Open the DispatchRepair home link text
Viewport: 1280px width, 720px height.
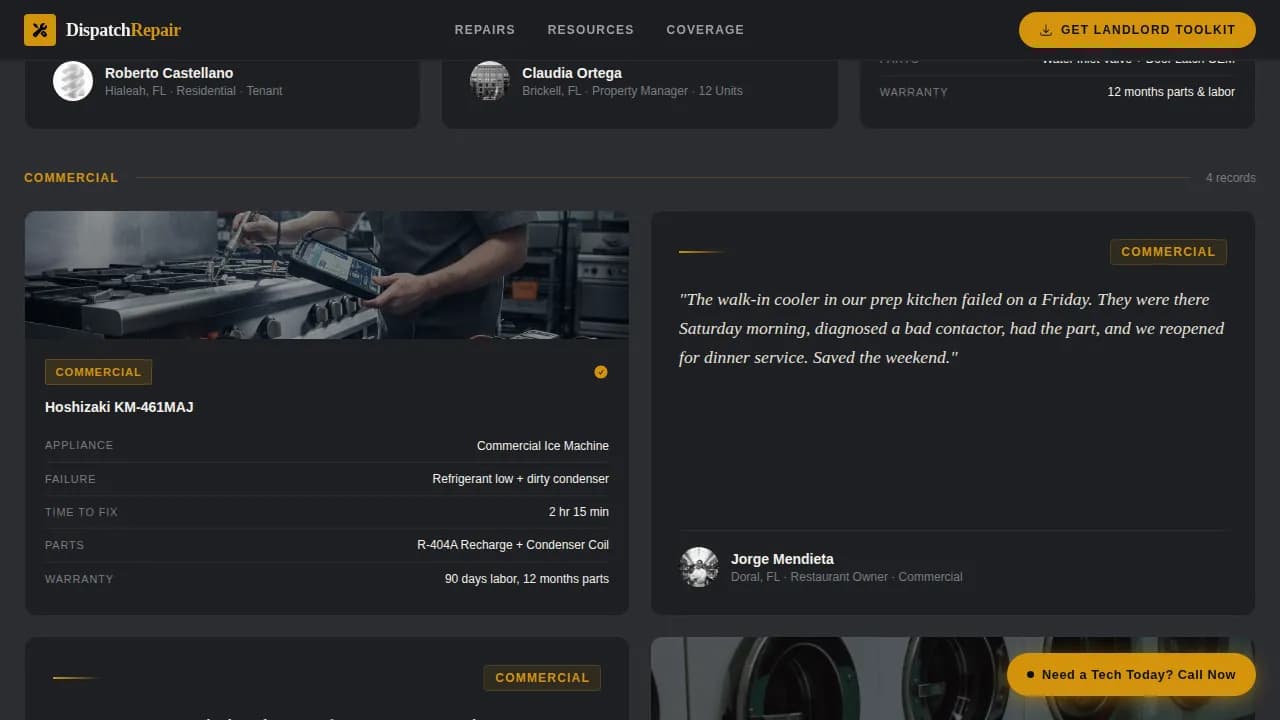[123, 30]
